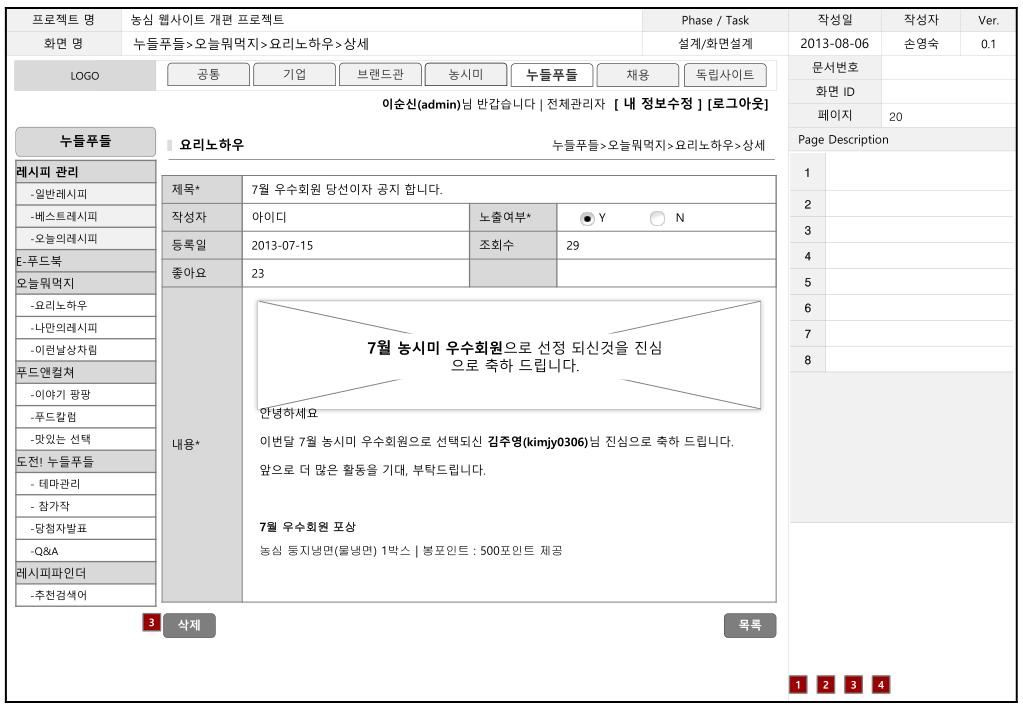
Task: Open the 기업 top navigation tab
Action: (294, 74)
